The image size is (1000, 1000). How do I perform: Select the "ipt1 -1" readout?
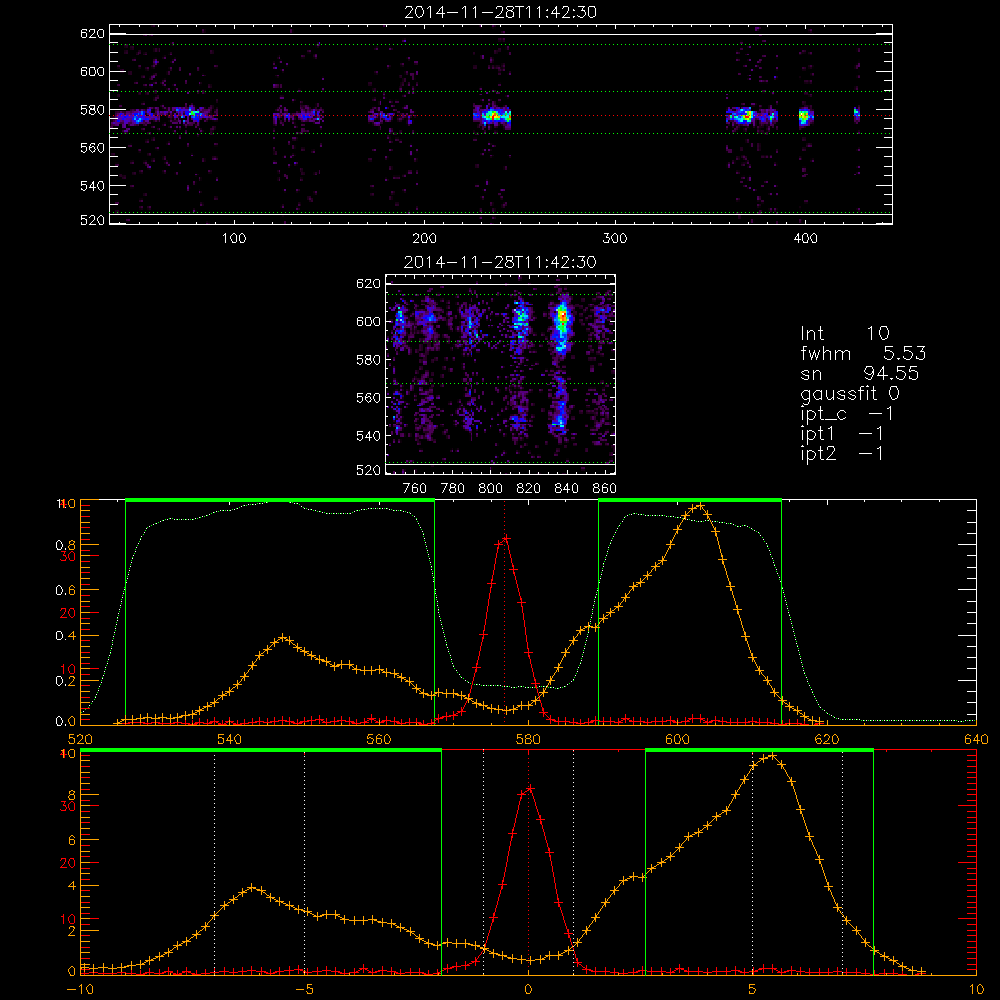click(842, 434)
